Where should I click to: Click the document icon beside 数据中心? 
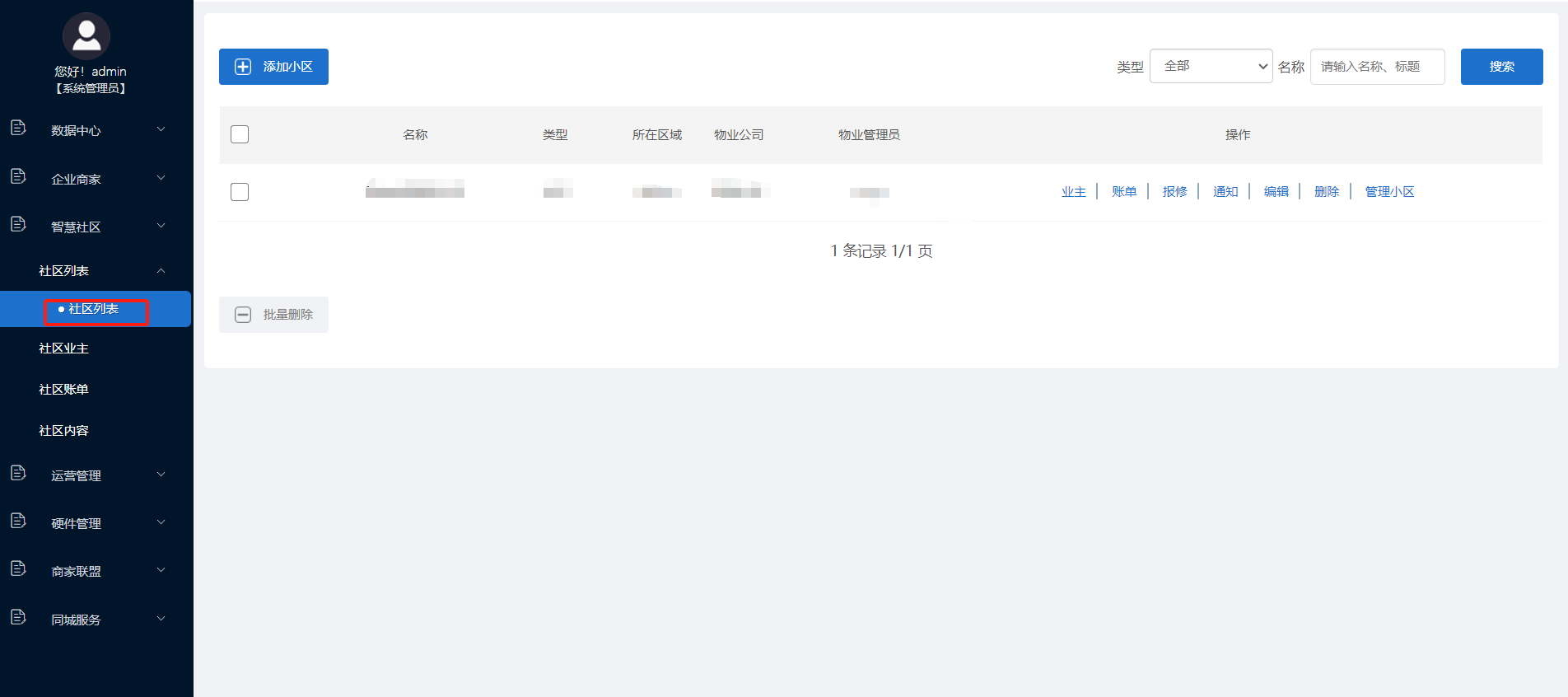(x=18, y=128)
